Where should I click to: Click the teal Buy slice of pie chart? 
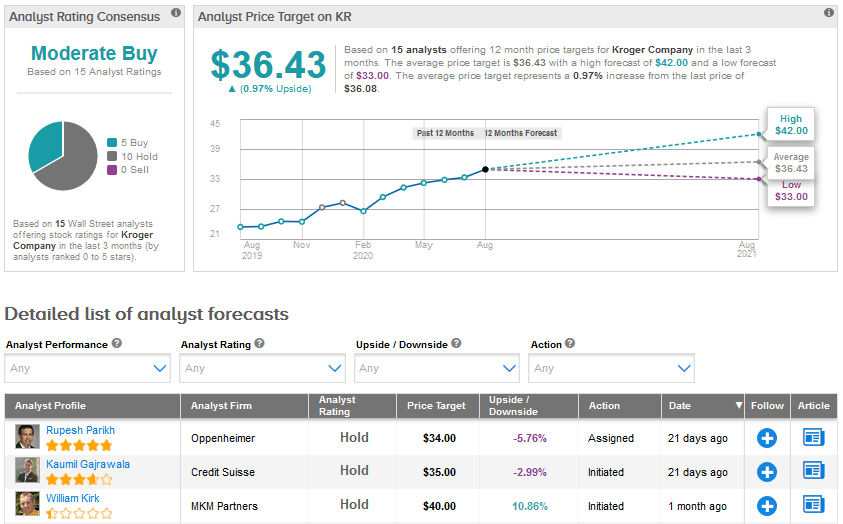pyautogui.click(x=45, y=146)
